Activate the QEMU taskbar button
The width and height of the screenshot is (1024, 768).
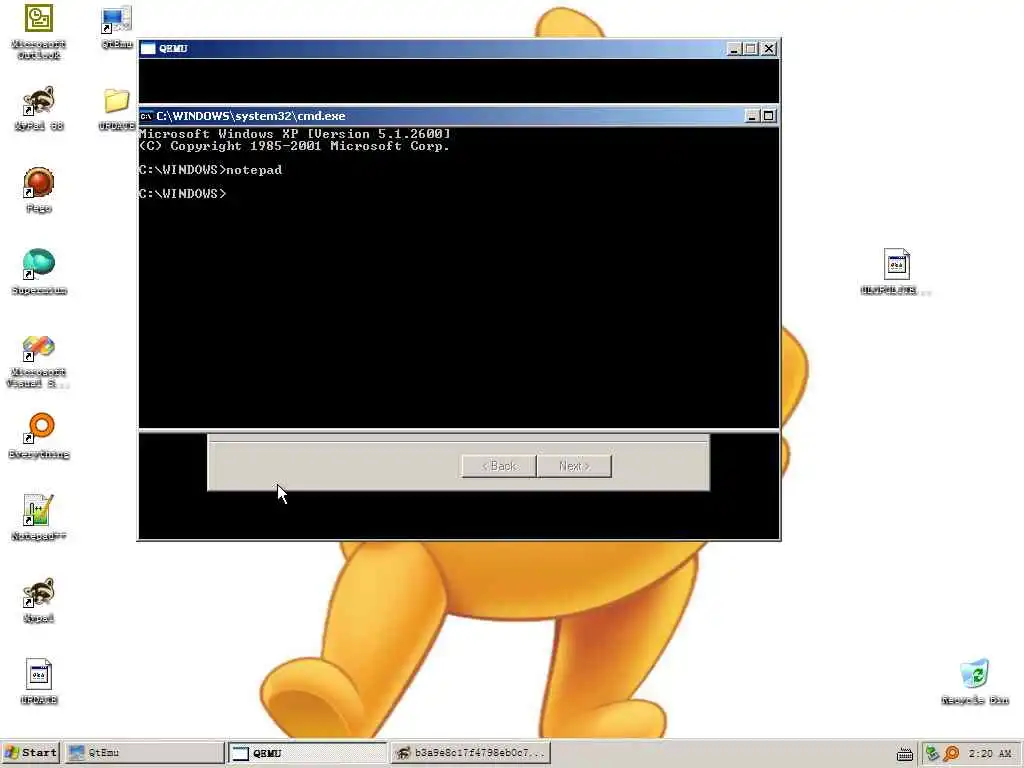point(307,753)
